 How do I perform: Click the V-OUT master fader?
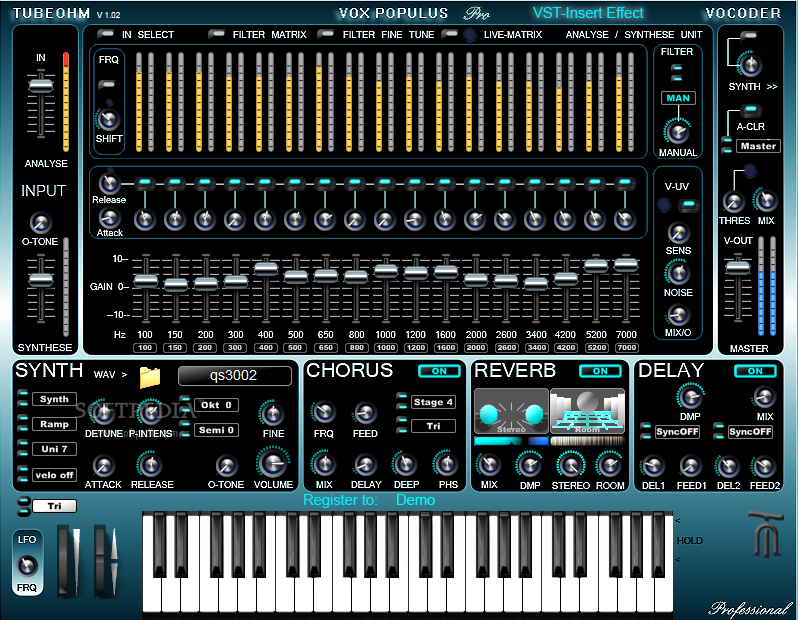pos(737,266)
